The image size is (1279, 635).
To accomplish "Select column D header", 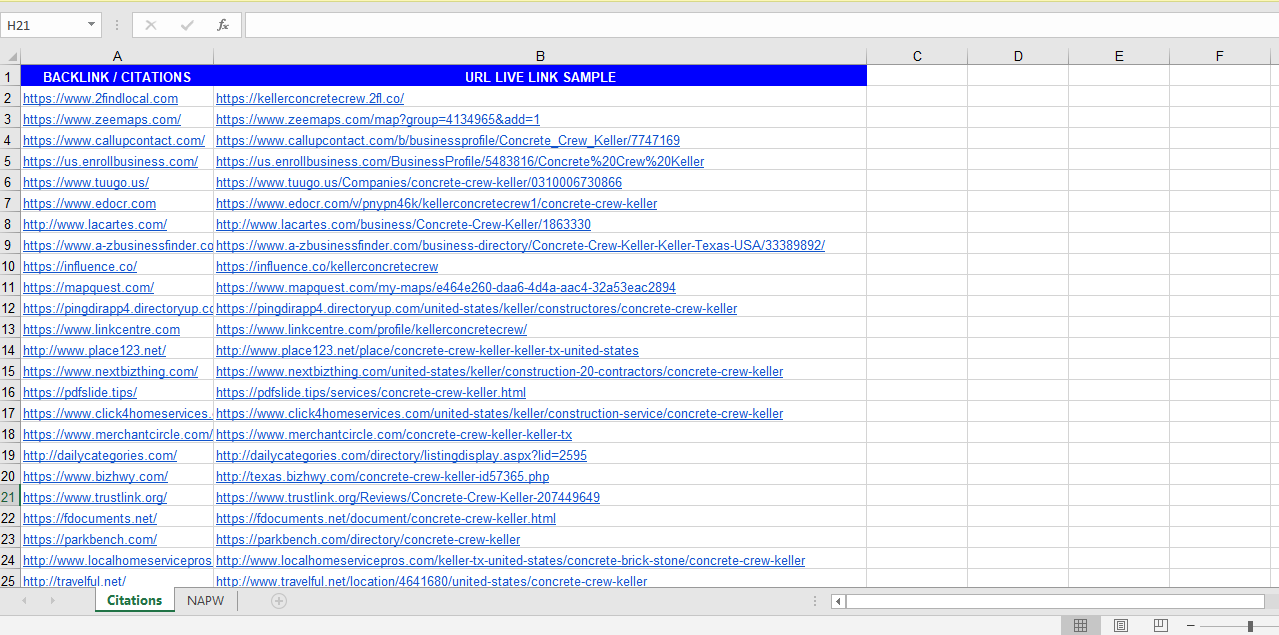I will click(x=1018, y=56).
